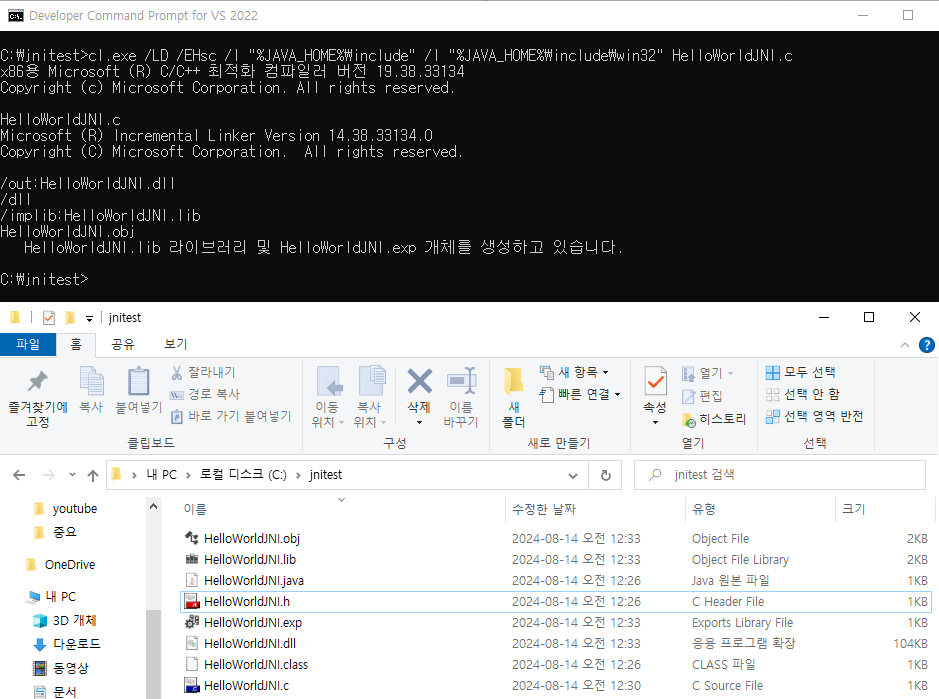Select 내 PC in navigation pane
The width and height of the screenshot is (939, 699).
[x=60, y=597]
